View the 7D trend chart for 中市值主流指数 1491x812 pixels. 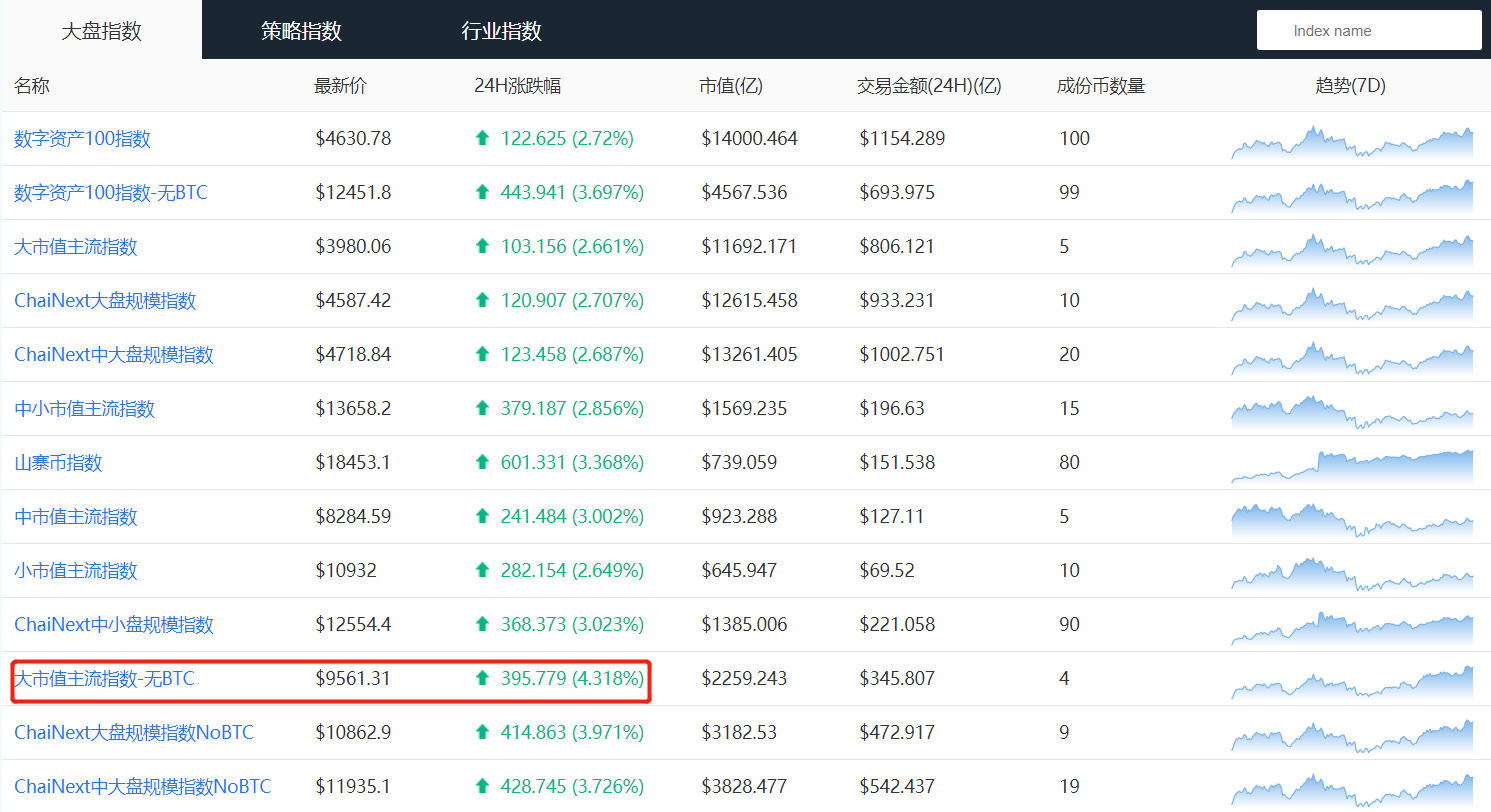1352,520
